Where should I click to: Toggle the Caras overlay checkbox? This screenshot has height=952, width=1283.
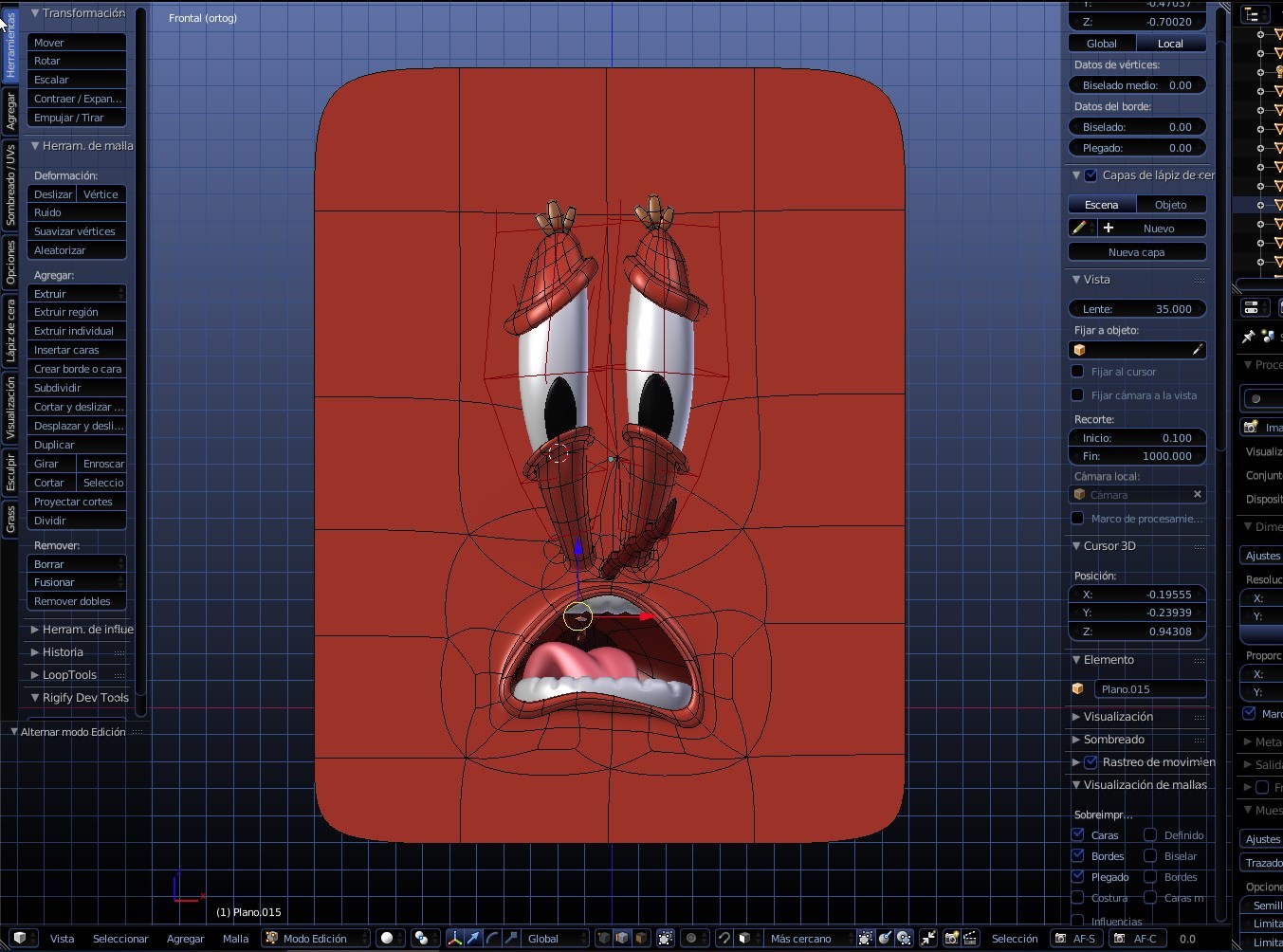pyautogui.click(x=1077, y=834)
